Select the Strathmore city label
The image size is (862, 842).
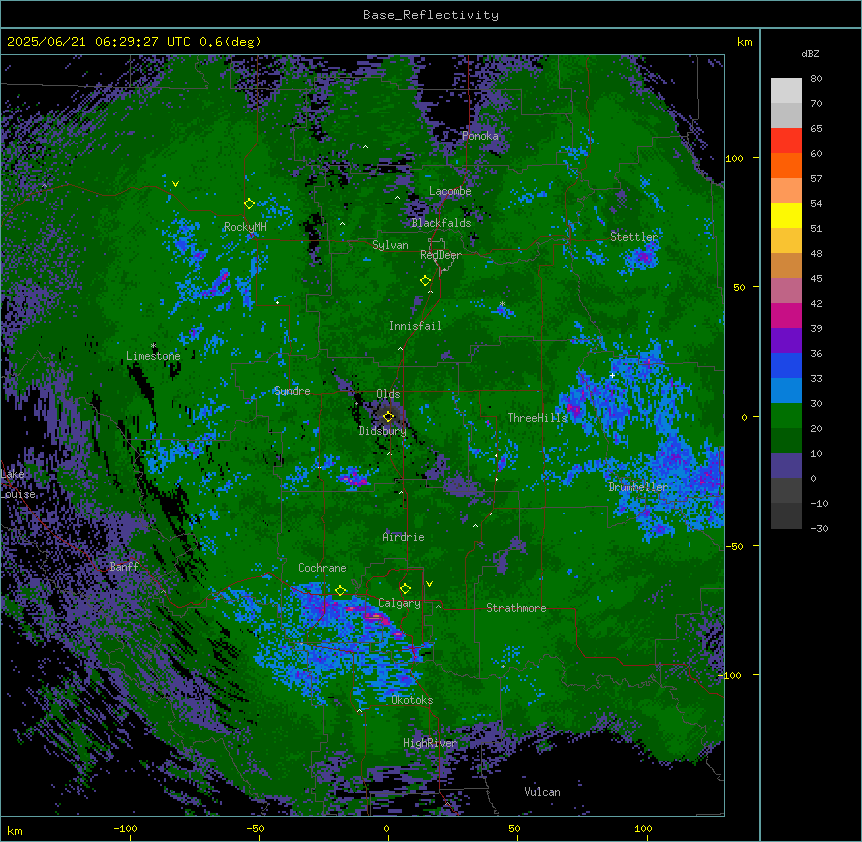(516, 608)
